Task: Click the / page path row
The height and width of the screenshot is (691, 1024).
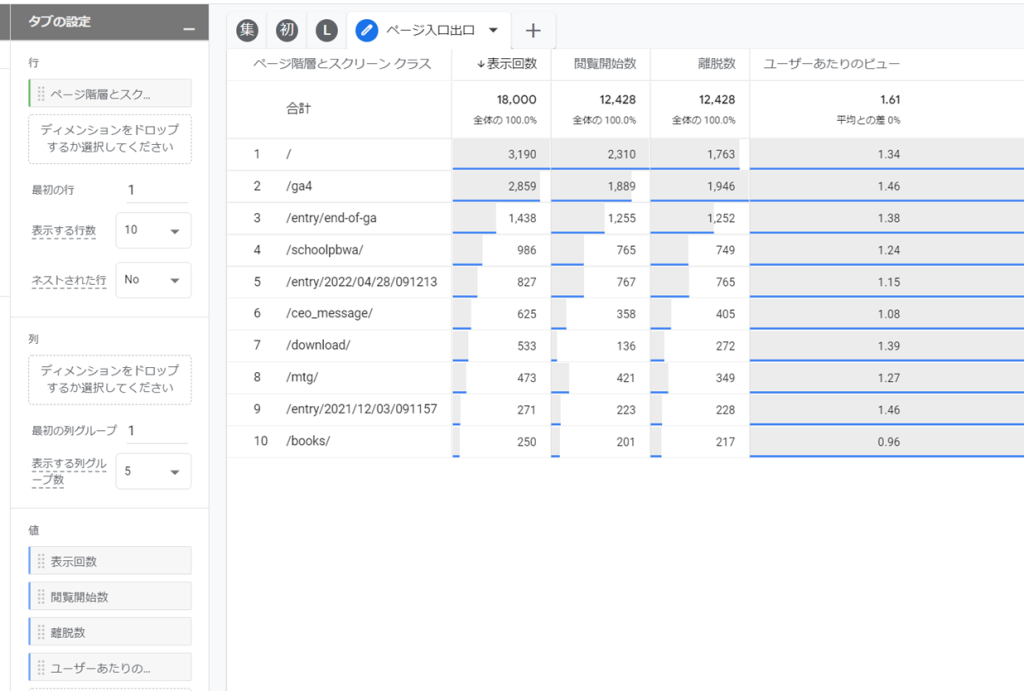Action: click(x=289, y=154)
